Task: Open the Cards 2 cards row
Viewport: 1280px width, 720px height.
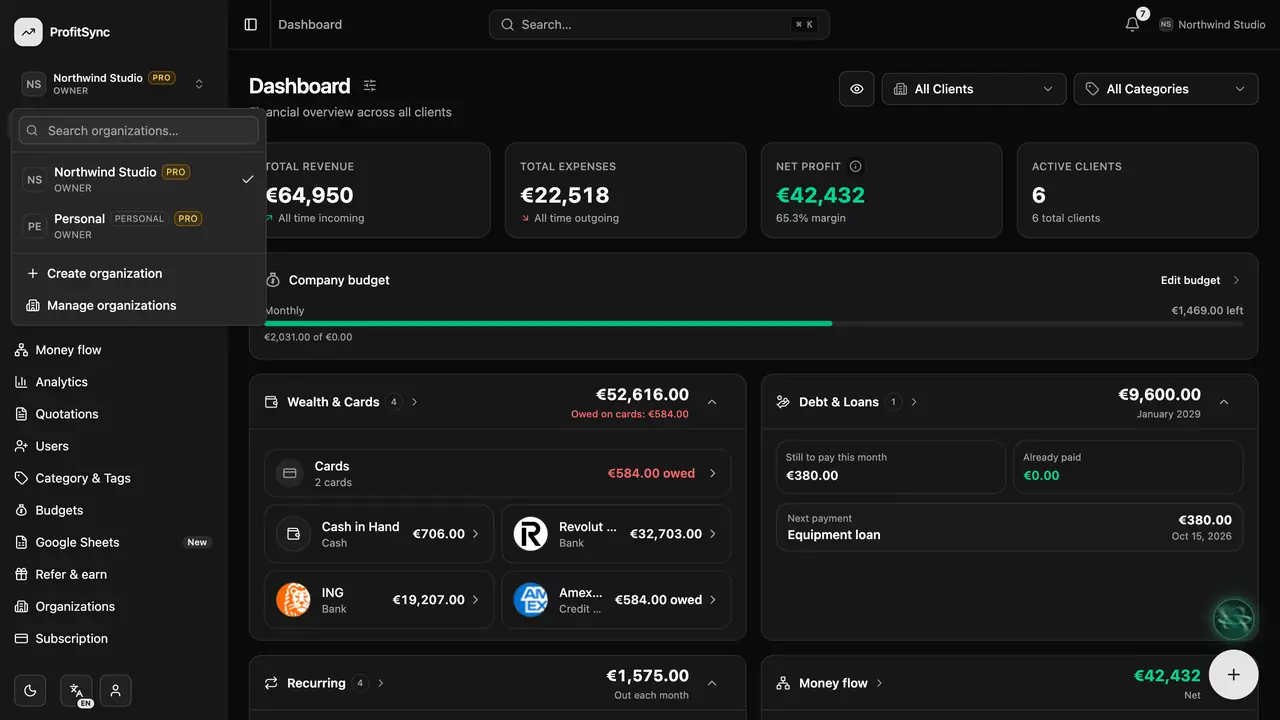Action: click(x=498, y=473)
